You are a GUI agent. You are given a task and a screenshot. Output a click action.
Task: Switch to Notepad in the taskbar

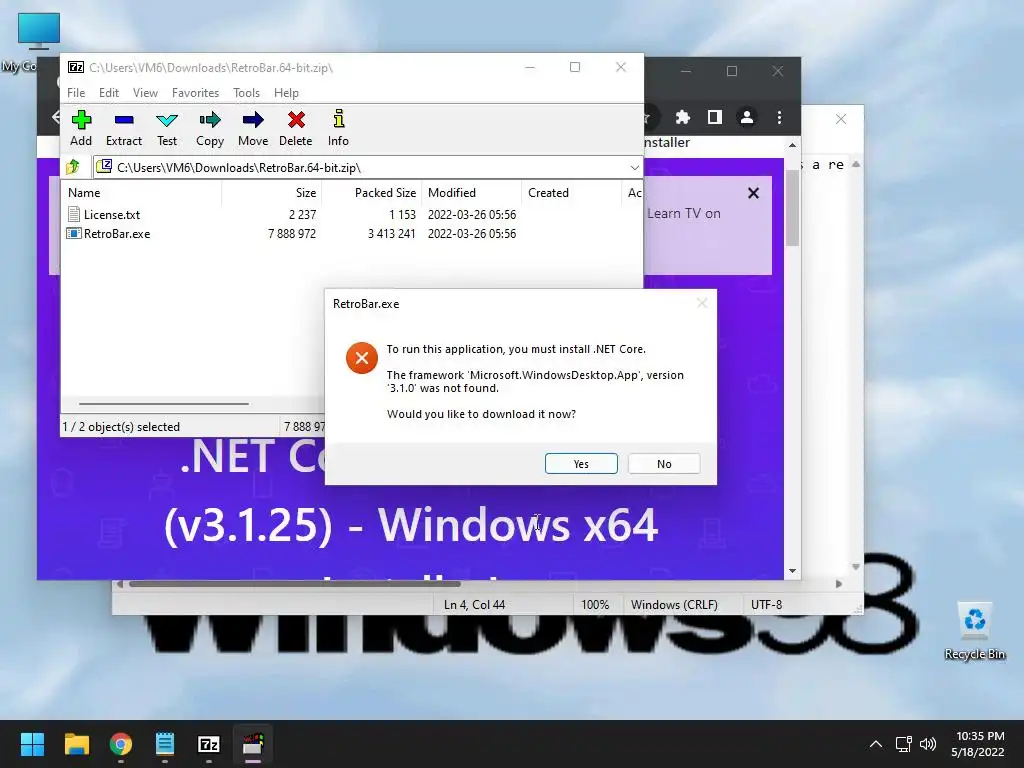tap(165, 744)
